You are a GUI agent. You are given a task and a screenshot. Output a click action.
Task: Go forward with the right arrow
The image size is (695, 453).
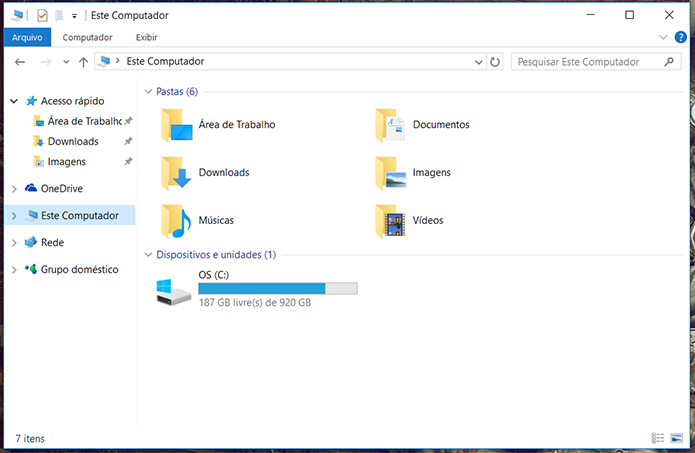click(46, 62)
